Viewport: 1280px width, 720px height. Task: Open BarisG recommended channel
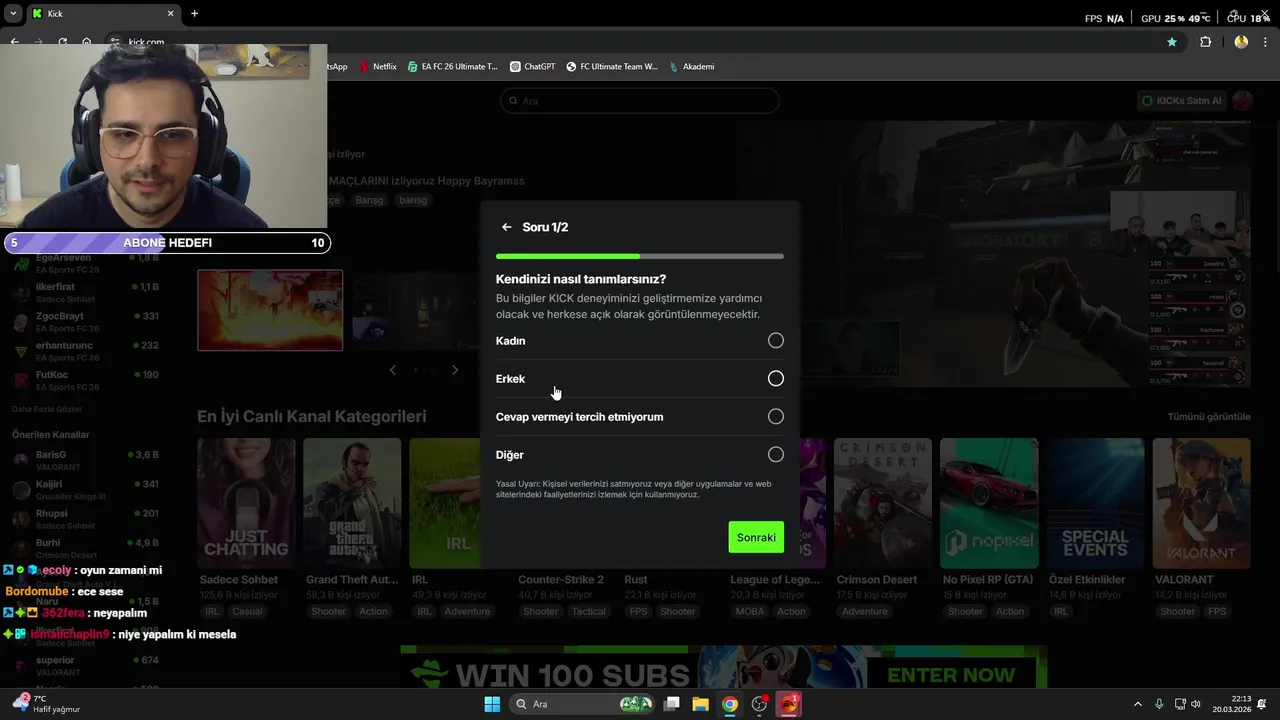click(85, 459)
